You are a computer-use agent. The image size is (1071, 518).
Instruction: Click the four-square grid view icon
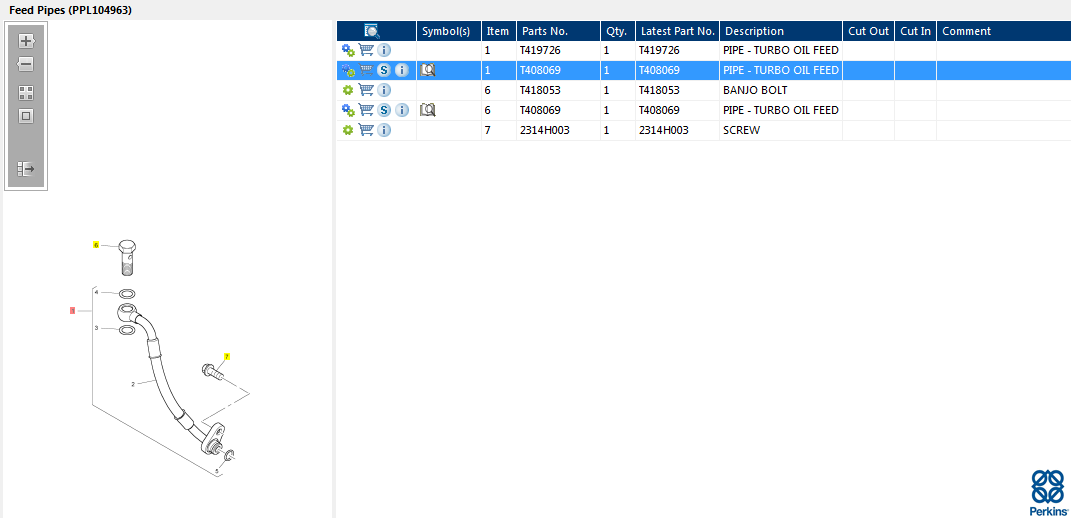[x=26, y=93]
